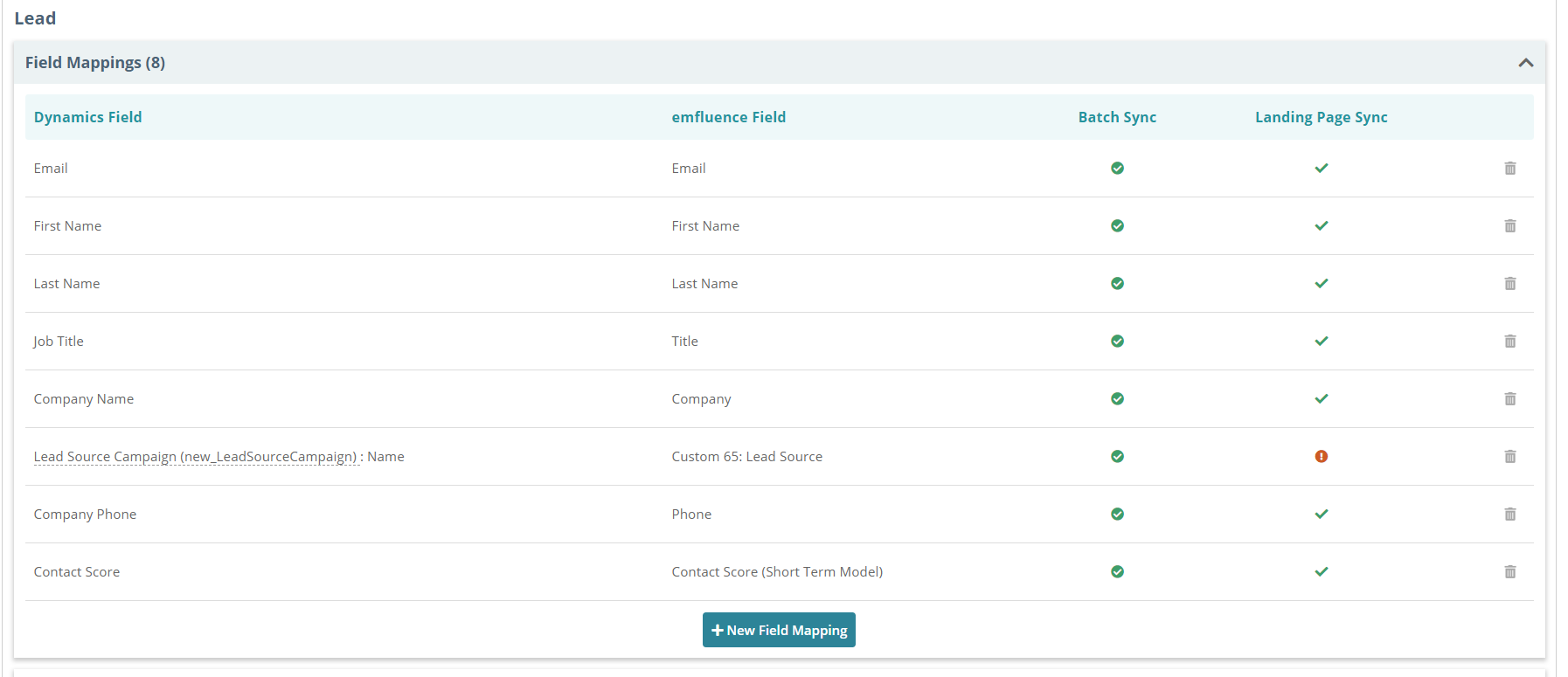Open Lead Source Campaign (new_LeadSourceCampaign) link
Screen dimensions: 1568x677
pyautogui.click(x=196, y=457)
